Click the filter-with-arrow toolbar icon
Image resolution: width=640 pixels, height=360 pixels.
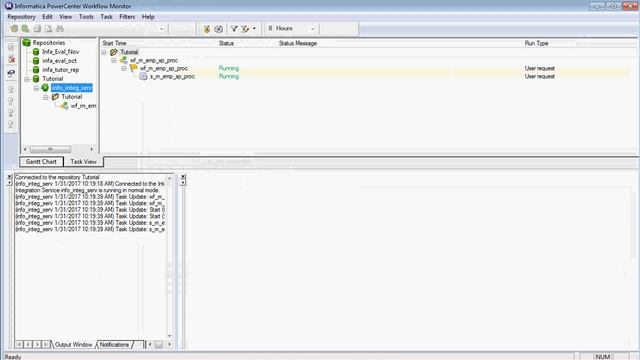click(x=245, y=29)
